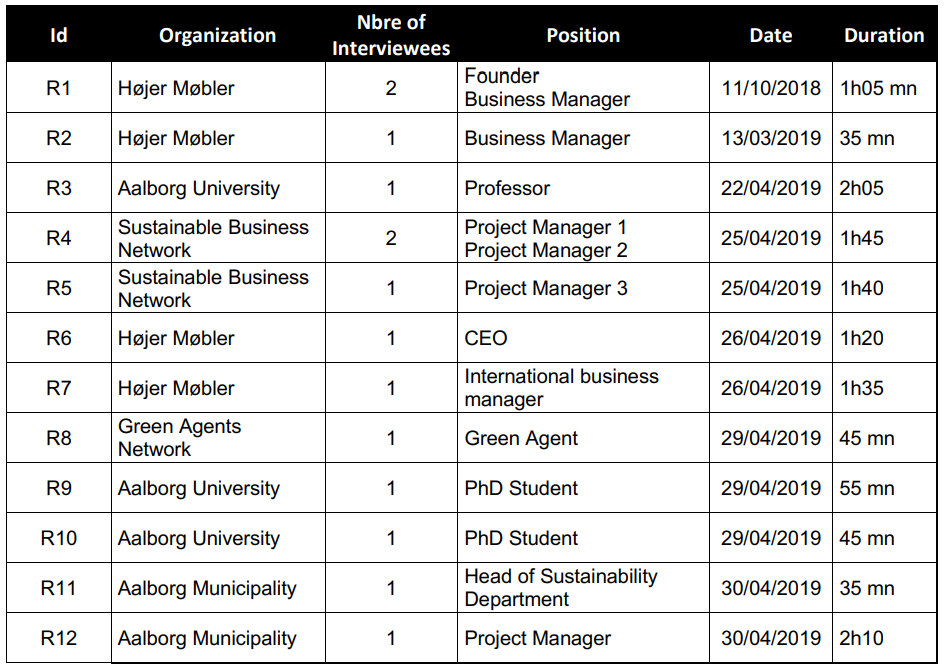Screen dimensions: 944x668
Task: Select the CEO position cell
Action: pyautogui.click(x=583, y=338)
